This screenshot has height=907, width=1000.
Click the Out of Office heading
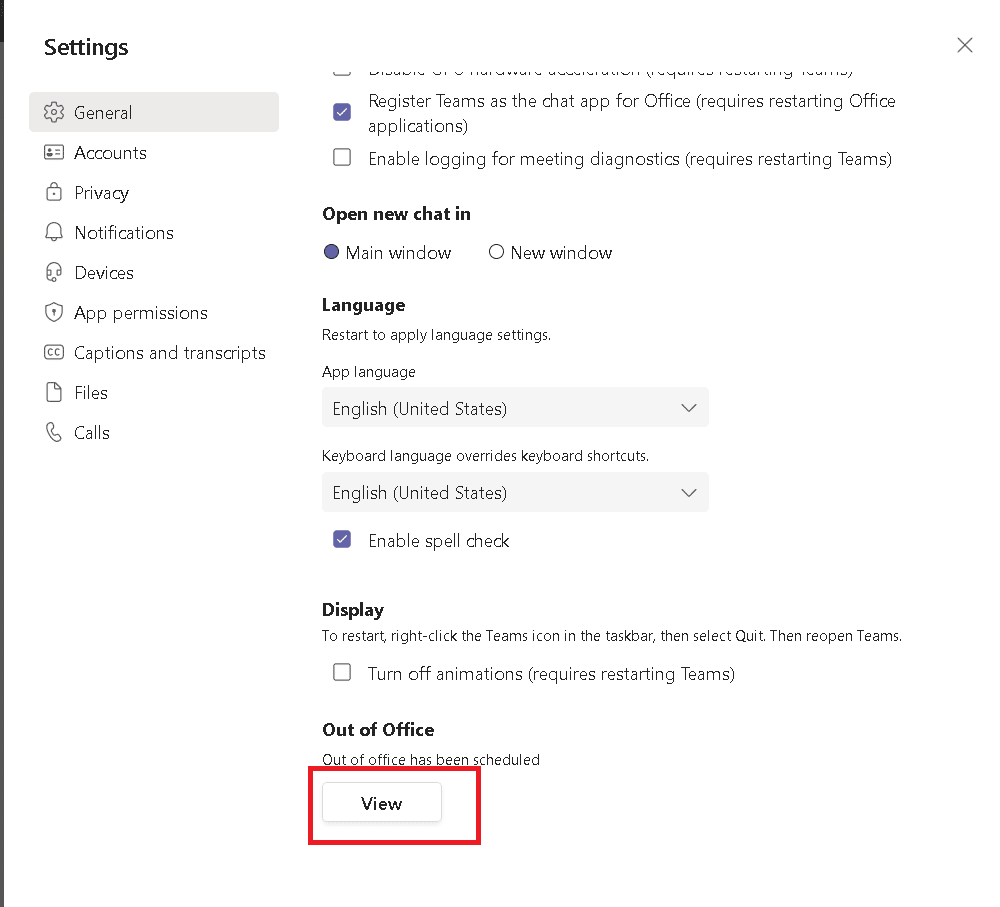378,730
